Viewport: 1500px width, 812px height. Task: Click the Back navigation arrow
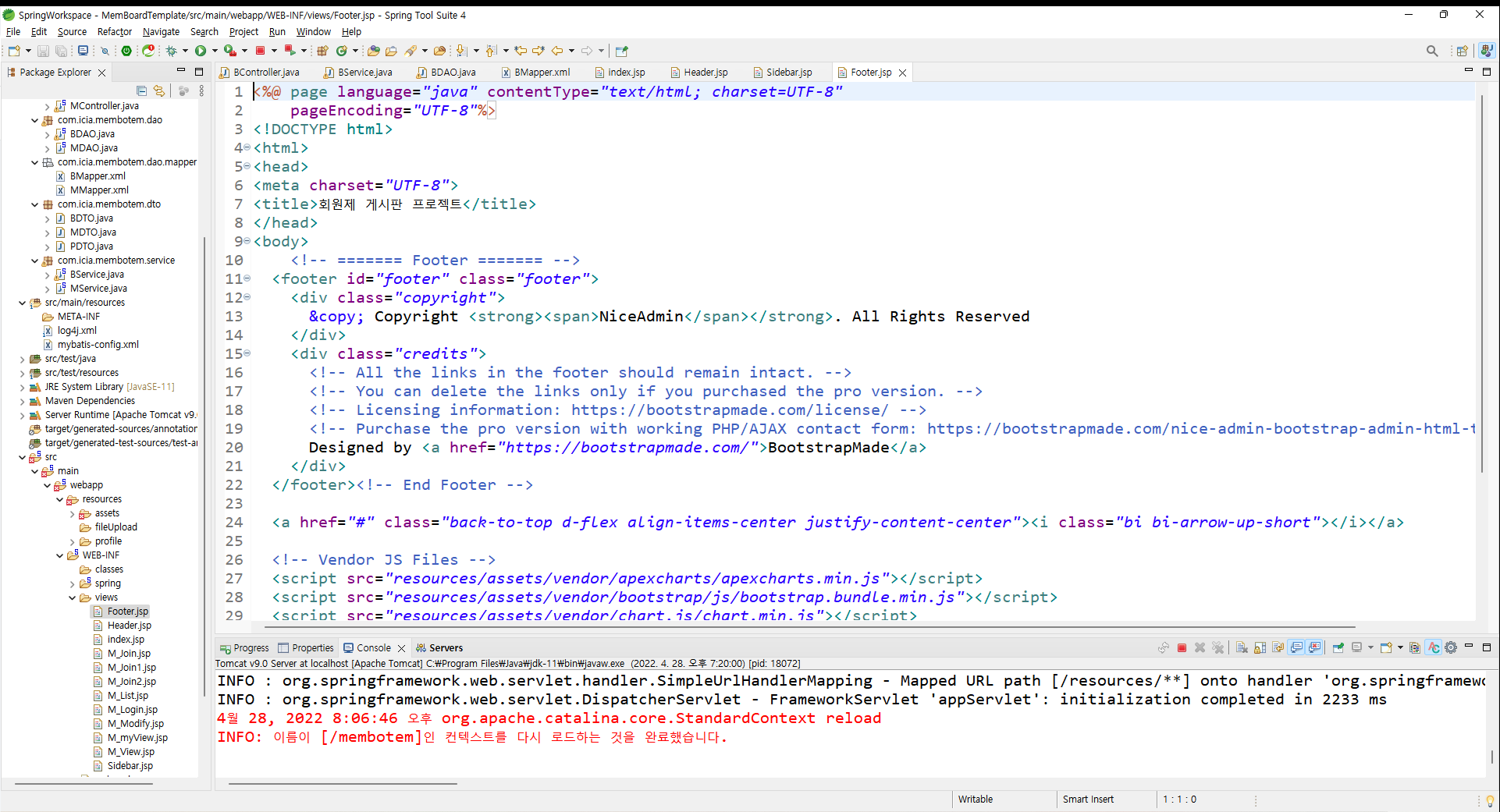[557, 51]
